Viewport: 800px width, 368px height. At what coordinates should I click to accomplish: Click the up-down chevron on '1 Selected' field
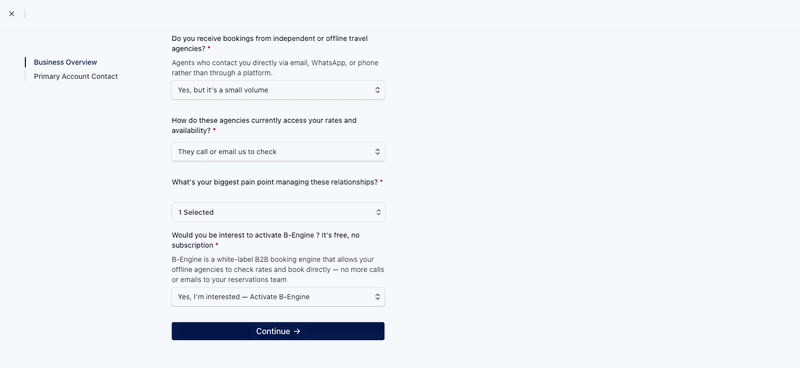pyautogui.click(x=378, y=212)
